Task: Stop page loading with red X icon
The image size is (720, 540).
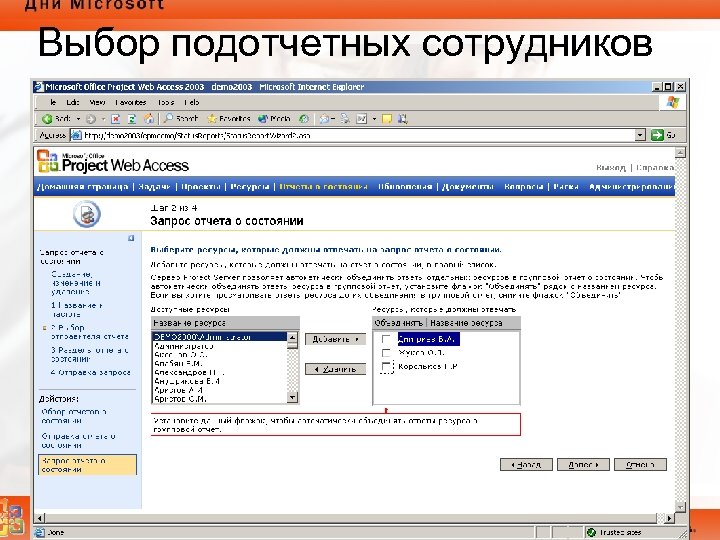Action: [116, 119]
